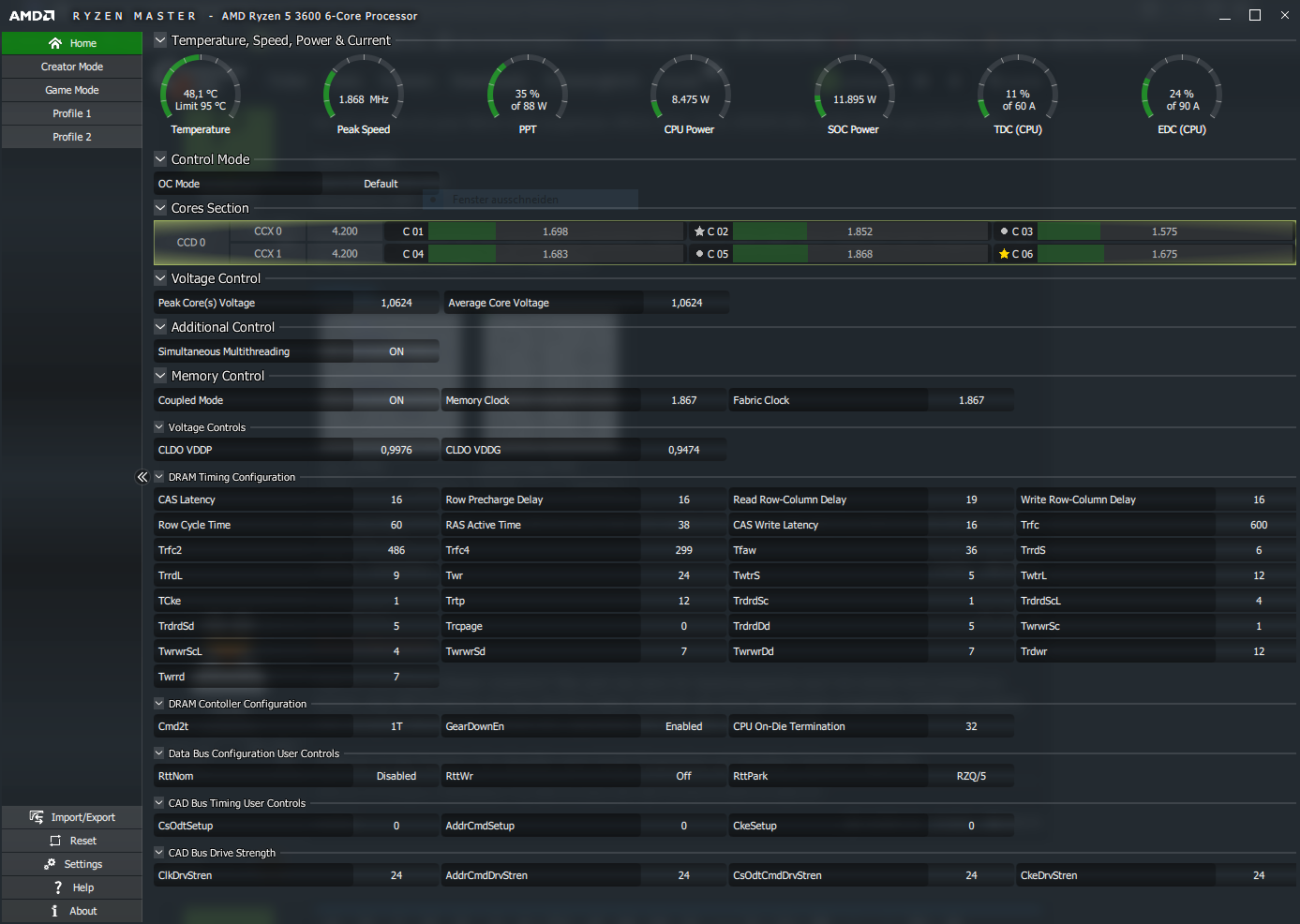The height and width of the screenshot is (924, 1300).
Task: Click the Fabric Clock value 1.867
Action: click(971, 400)
